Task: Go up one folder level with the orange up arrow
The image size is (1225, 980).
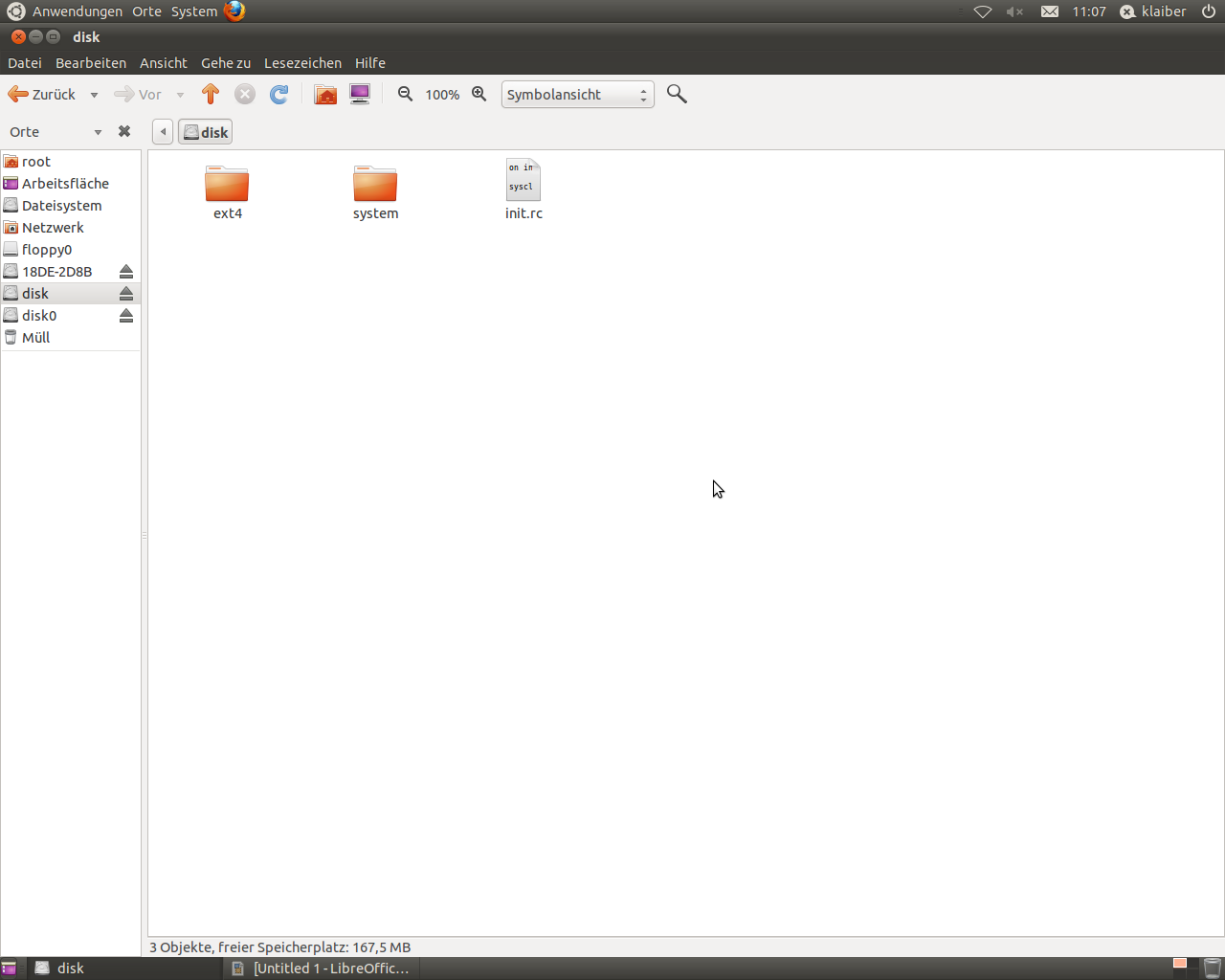Action: [211, 94]
